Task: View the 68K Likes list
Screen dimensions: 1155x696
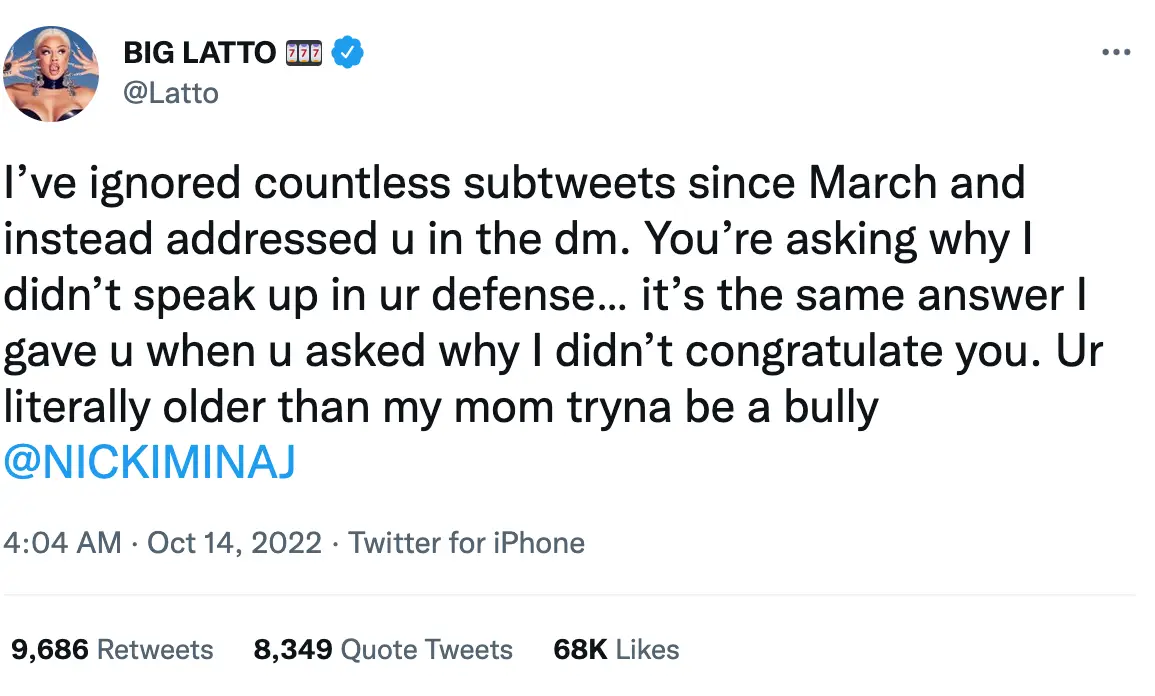Action: 616,650
